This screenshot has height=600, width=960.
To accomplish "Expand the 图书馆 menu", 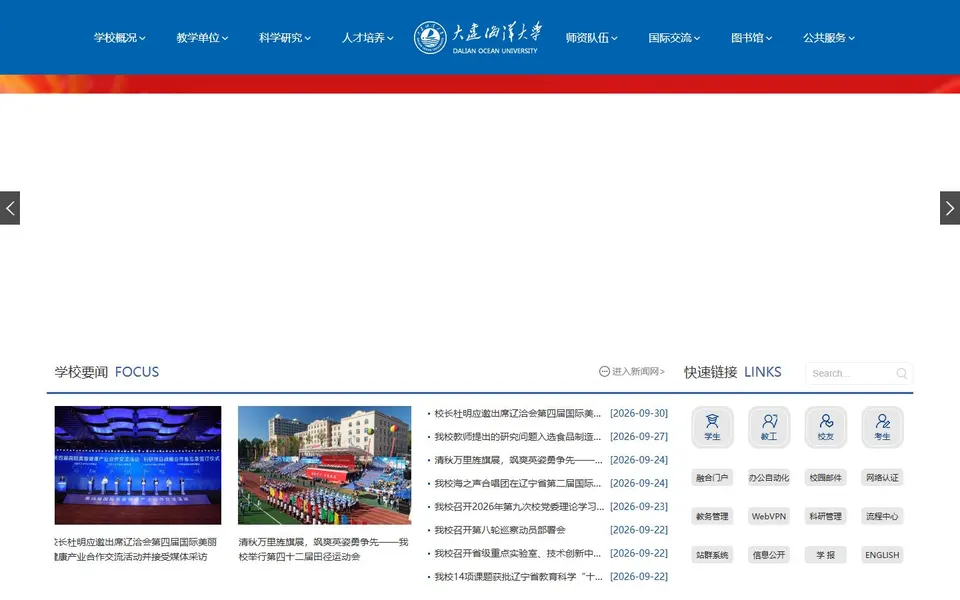I will pyautogui.click(x=751, y=38).
